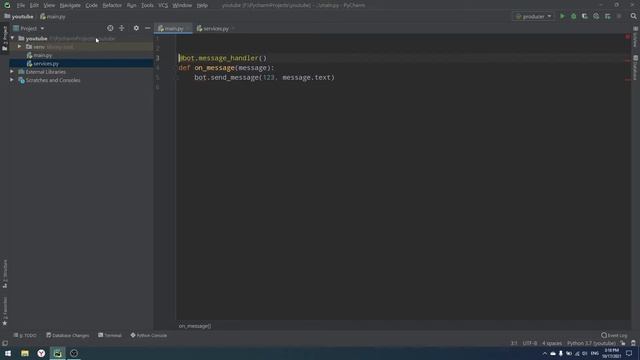
Task: Open the TODO tool window button
Action: tap(25, 335)
